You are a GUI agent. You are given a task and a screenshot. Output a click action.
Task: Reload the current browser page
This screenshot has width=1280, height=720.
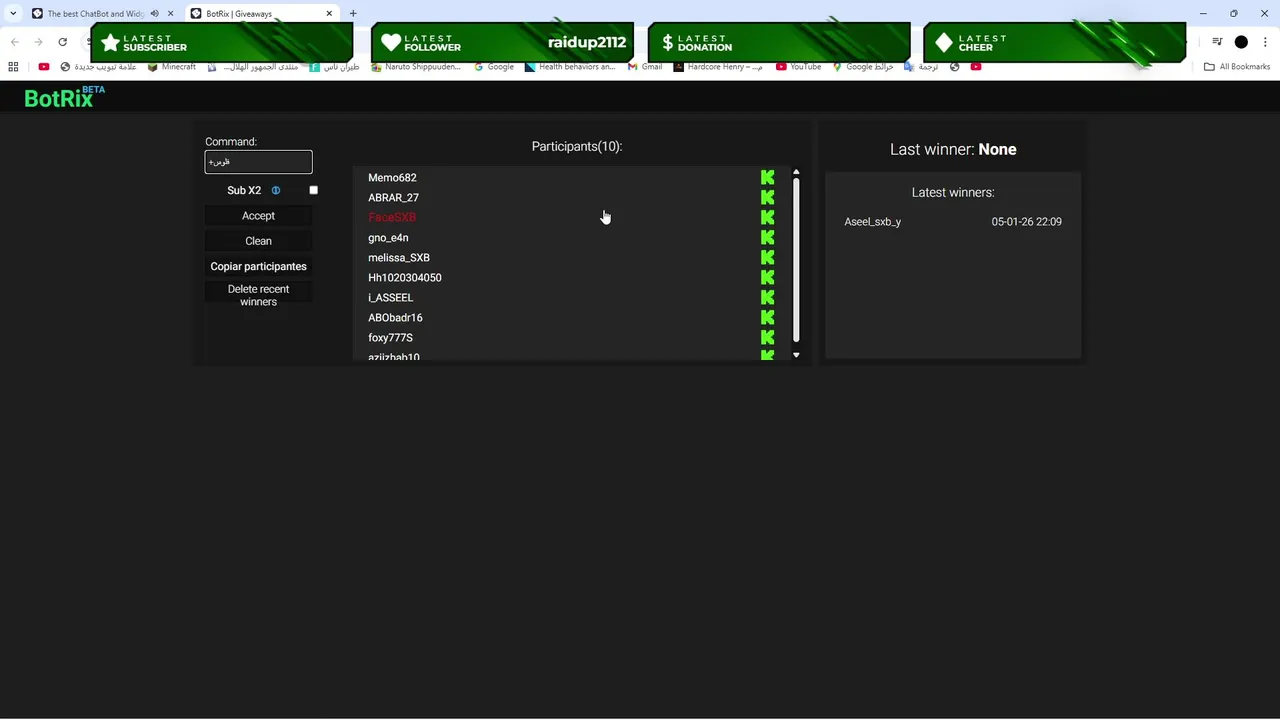tap(62, 42)
